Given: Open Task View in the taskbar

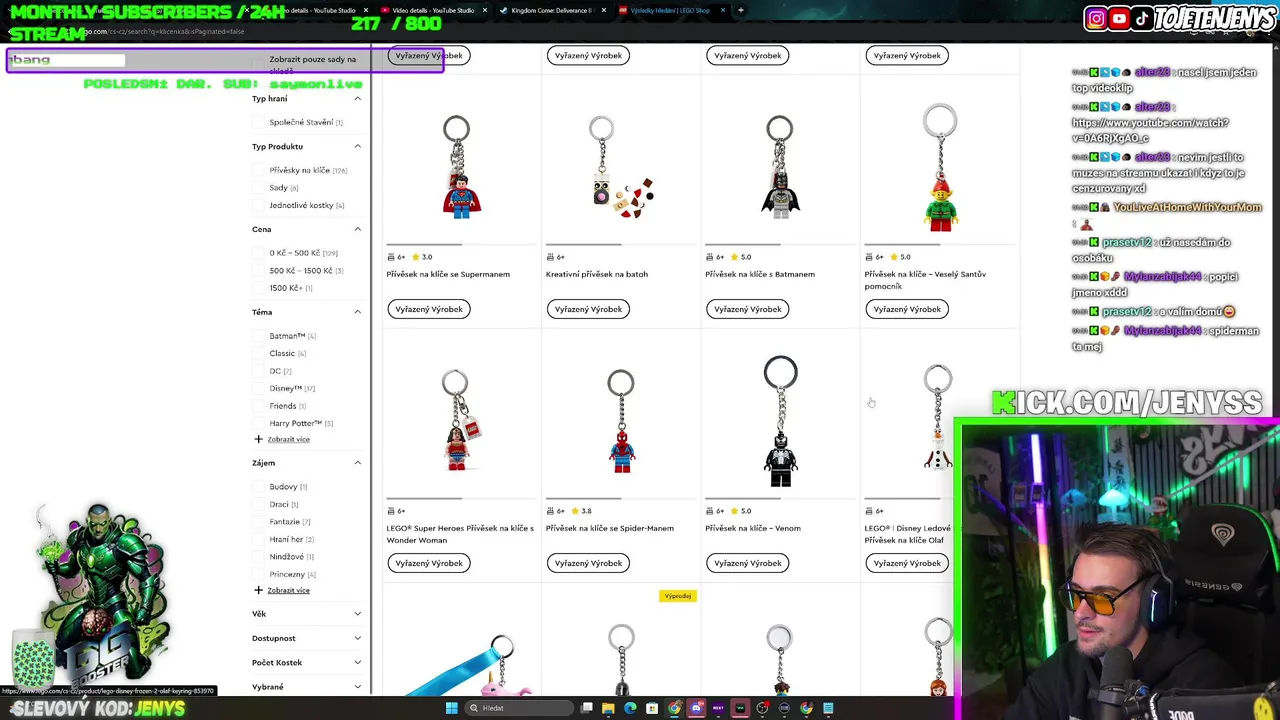Looking at the screenshot, I should (x=585, y=708).
